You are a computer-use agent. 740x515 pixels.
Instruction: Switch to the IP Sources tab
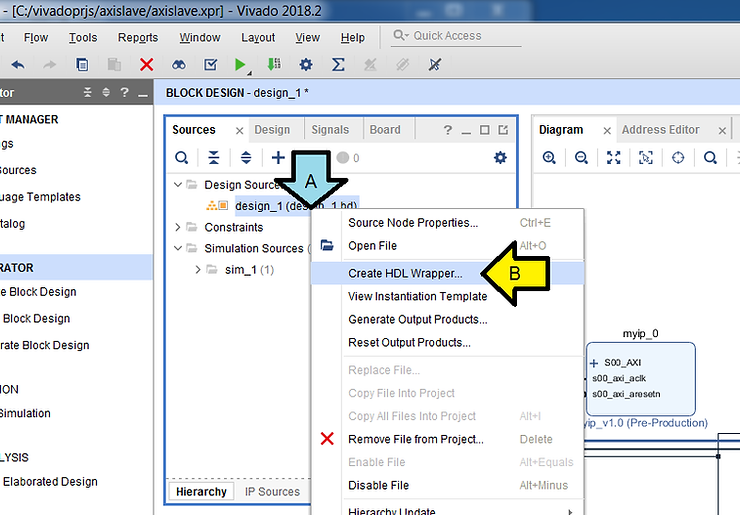tap(272, 492)
